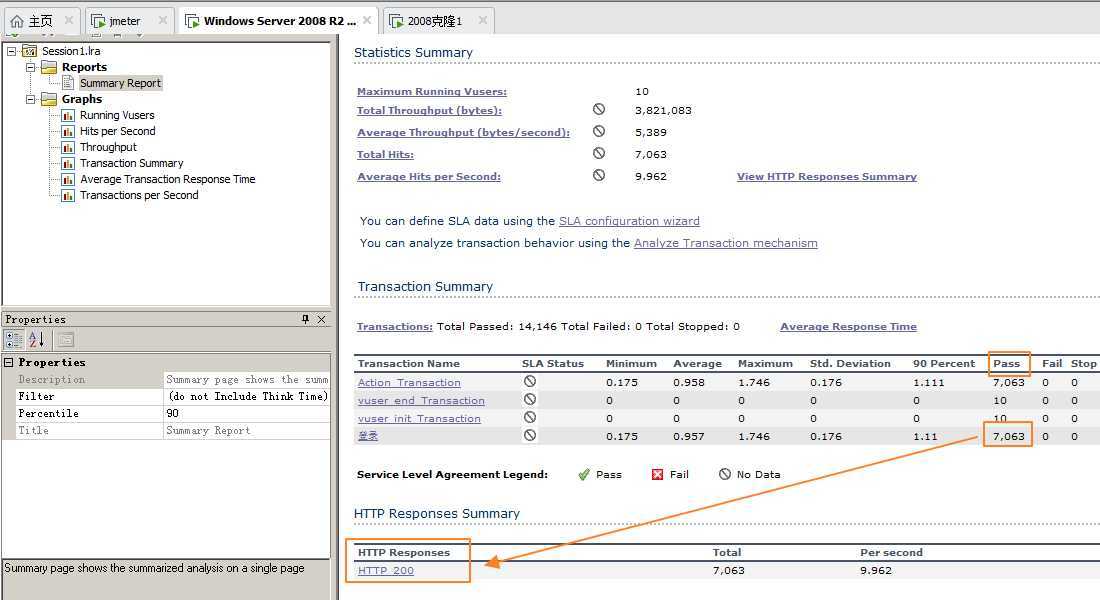Click the Transaction Name column header
This screenshot has width=1100, height=600.
408,364
